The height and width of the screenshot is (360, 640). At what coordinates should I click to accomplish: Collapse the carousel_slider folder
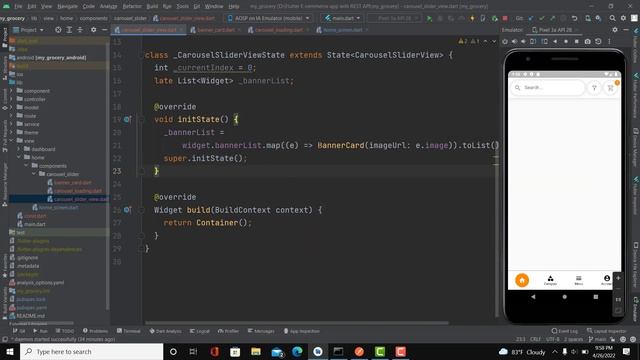(x=34, y=174)
